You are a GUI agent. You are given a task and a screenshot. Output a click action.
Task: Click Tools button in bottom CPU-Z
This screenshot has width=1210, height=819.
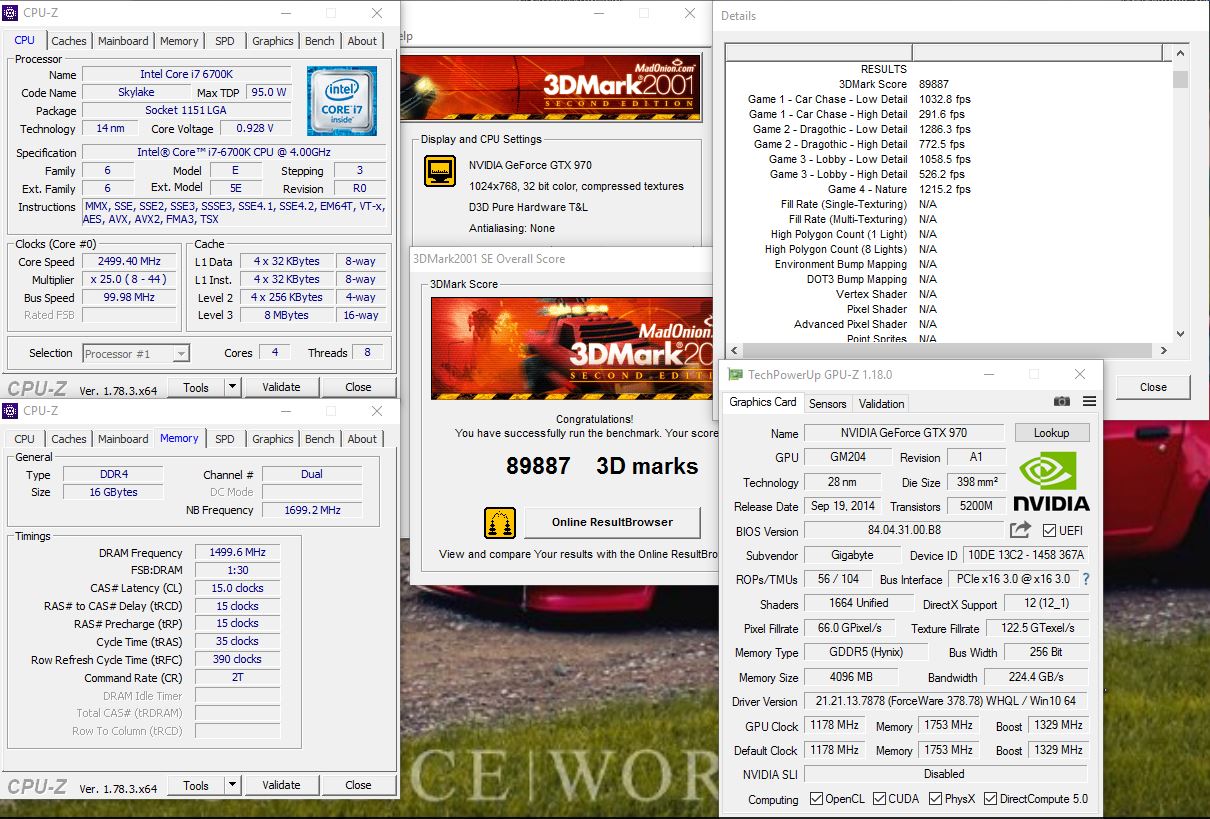coord(196,785)
